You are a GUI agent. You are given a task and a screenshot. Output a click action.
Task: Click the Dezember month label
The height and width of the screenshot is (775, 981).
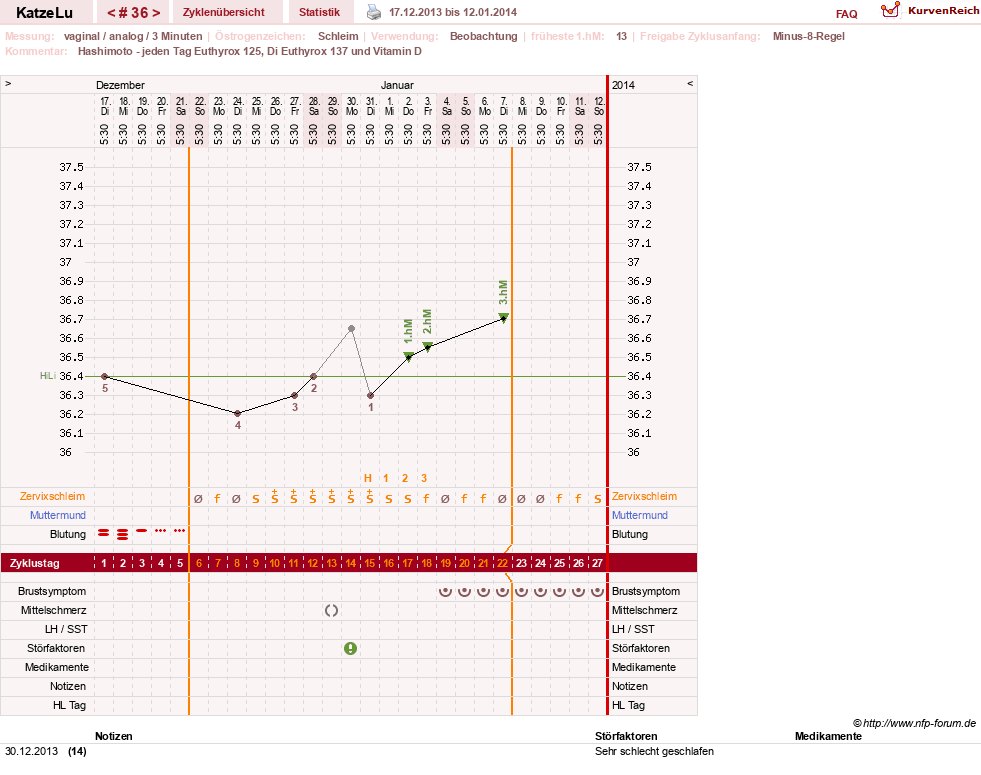pyautogui.click(x=120, y=85)
